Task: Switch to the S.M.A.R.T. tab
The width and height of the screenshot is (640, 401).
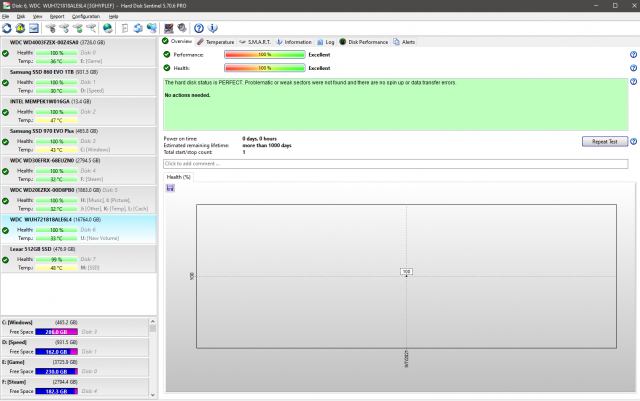Action: 259,42
